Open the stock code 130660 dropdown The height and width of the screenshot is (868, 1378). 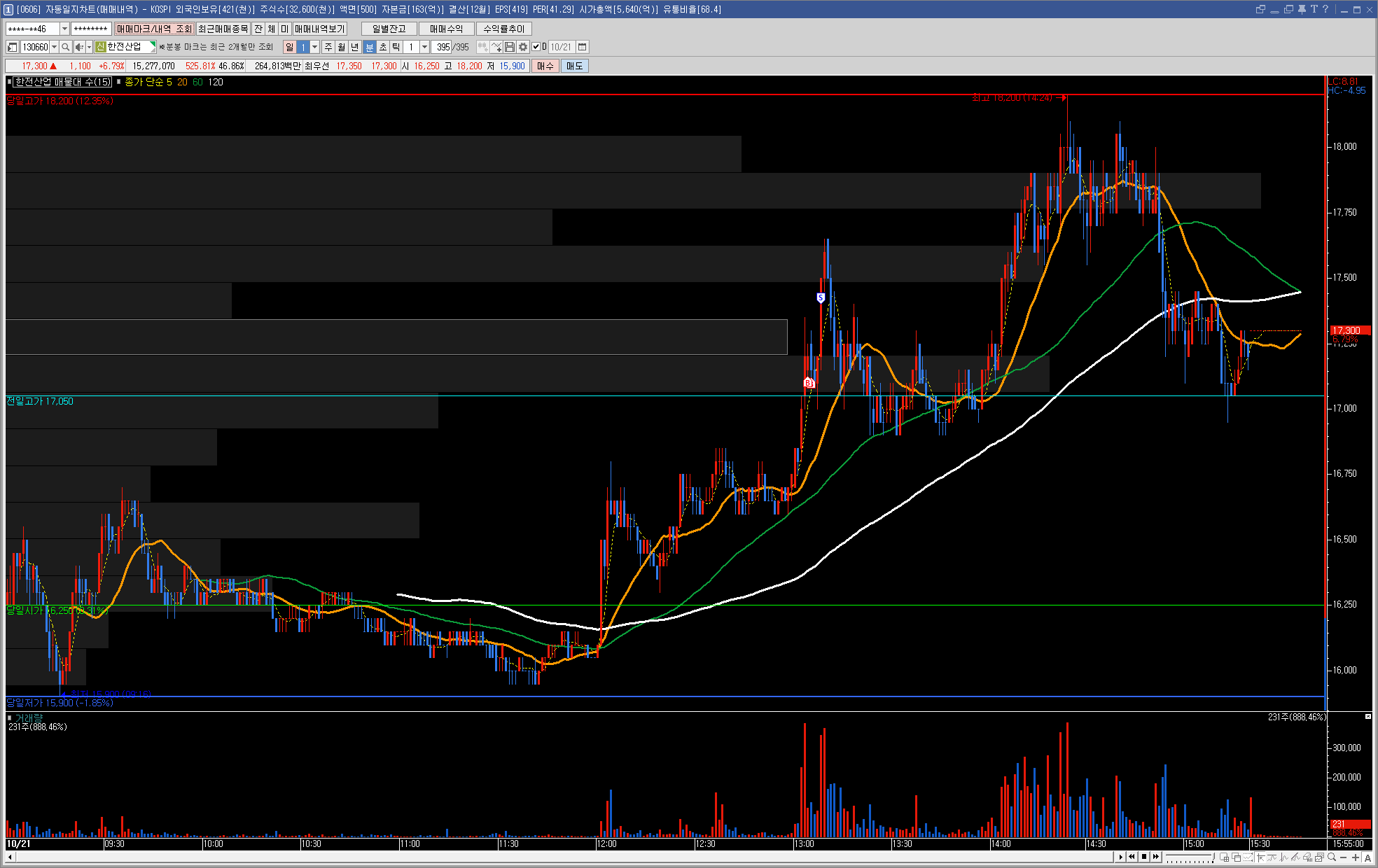(54, 47)
